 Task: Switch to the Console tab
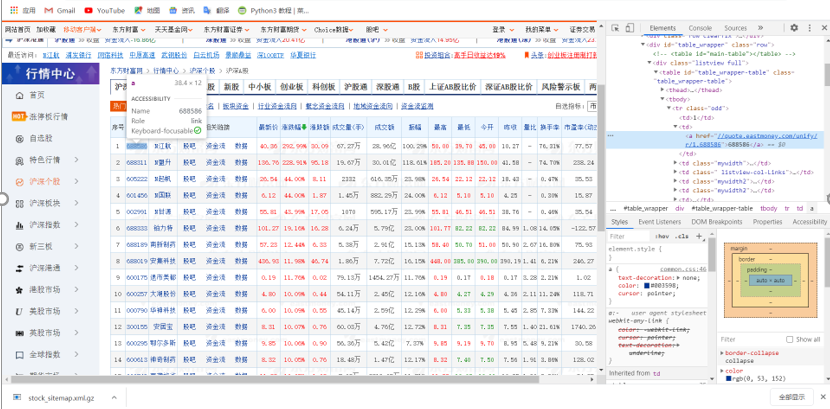pyautogui.click(x=700, y=28)
